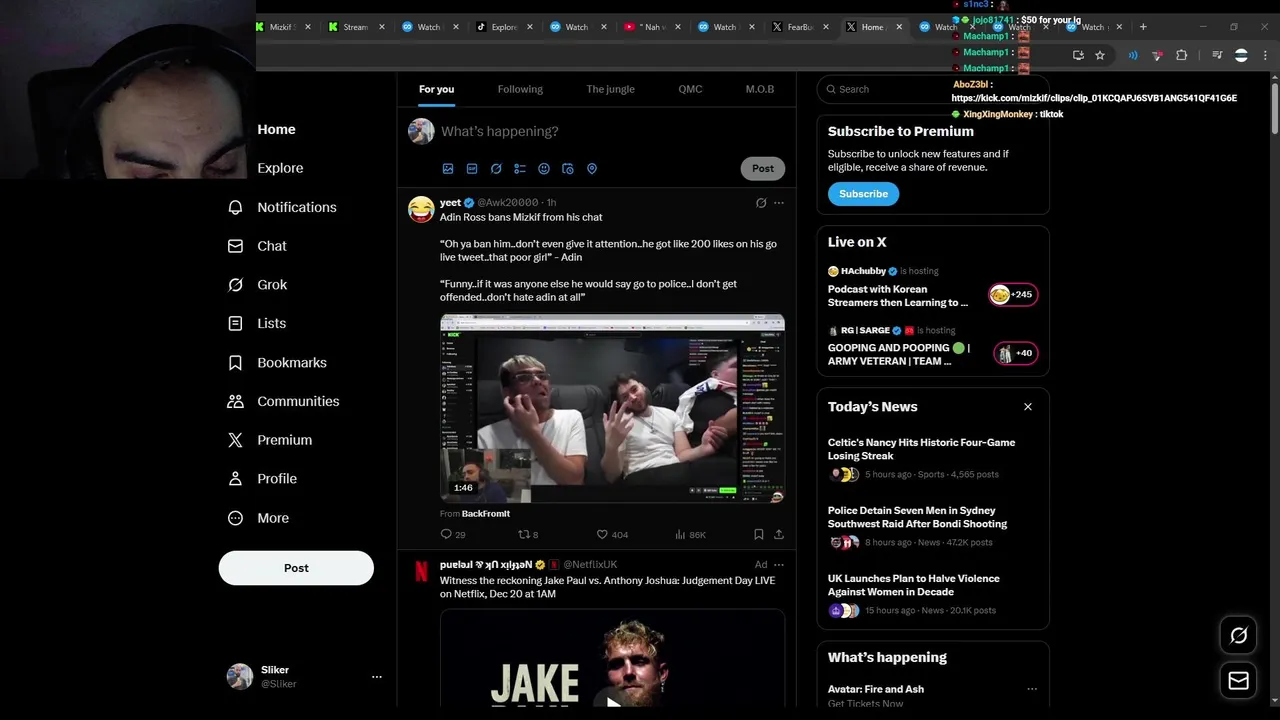View analytics of yeet's post
This screenshot has width=1280, height=720.
coord(690,535)
